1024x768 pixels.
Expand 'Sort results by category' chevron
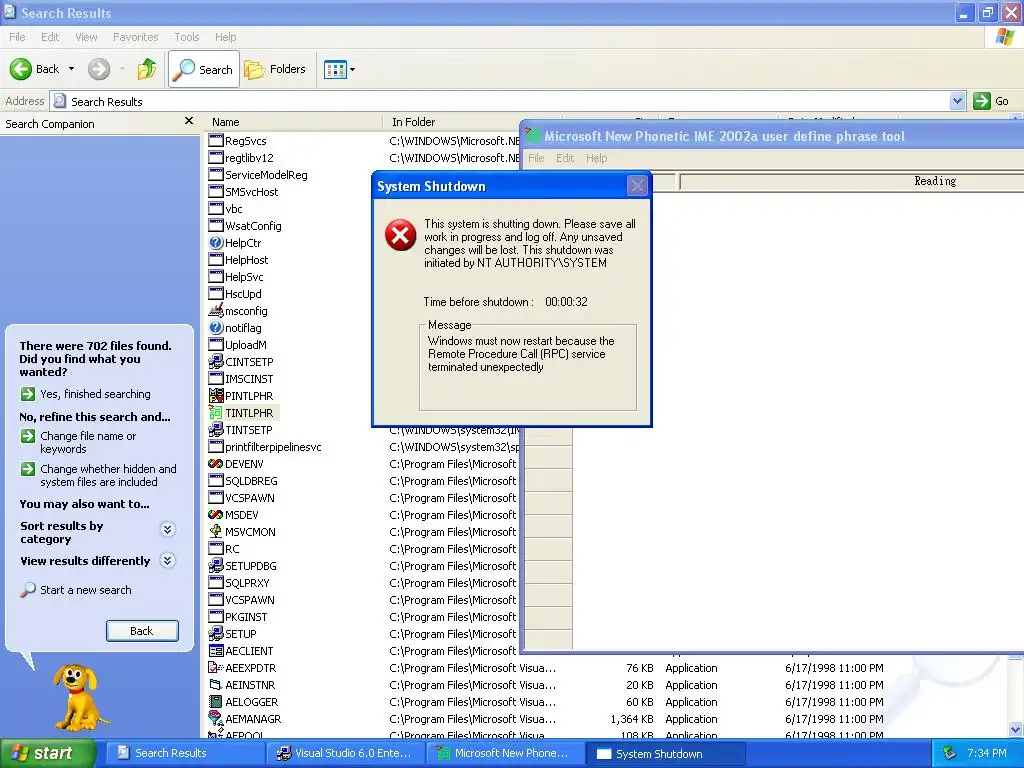(x=168, y=529)
